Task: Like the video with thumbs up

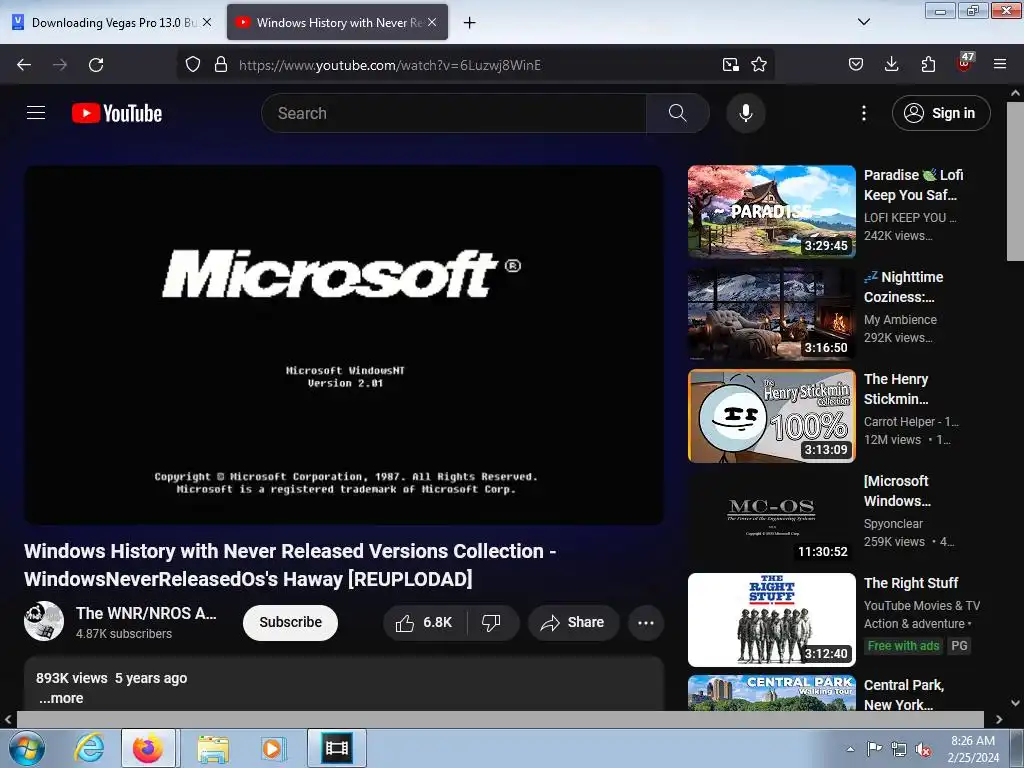Action: [x=424, y=622]
